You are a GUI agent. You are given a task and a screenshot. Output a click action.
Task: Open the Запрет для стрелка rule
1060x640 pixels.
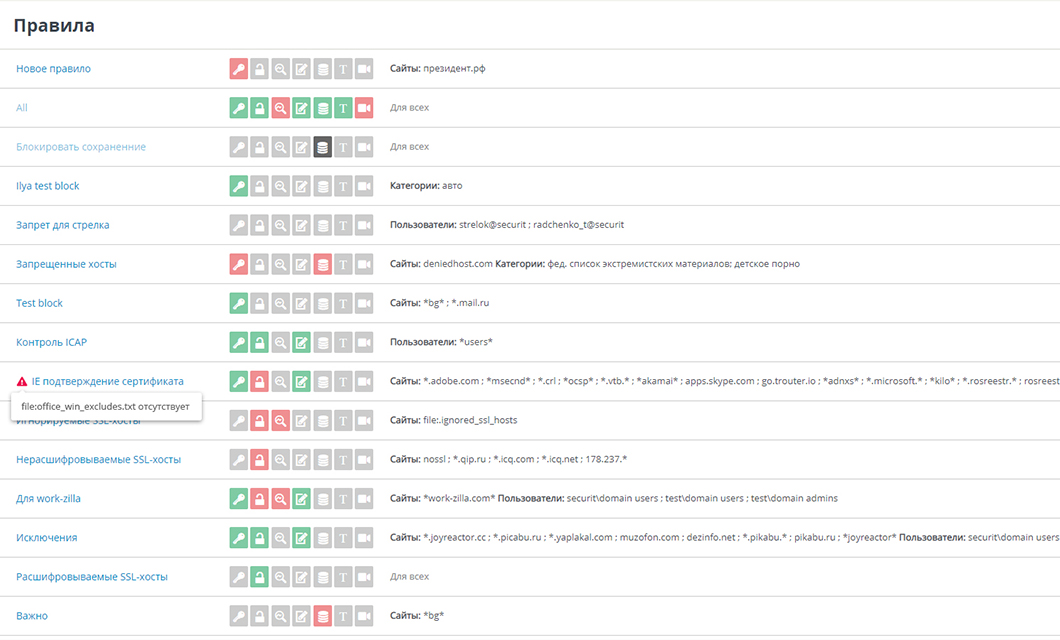pos(63,225)
